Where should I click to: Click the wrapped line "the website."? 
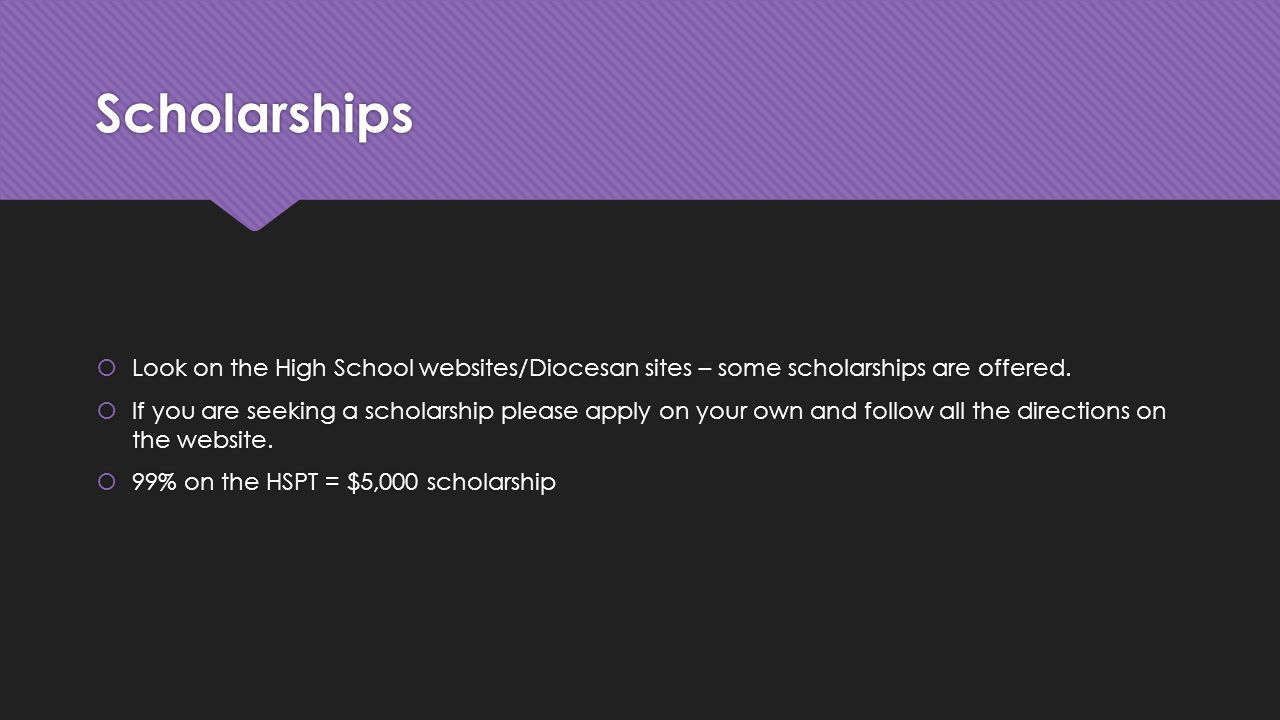[x=203, y=439]
